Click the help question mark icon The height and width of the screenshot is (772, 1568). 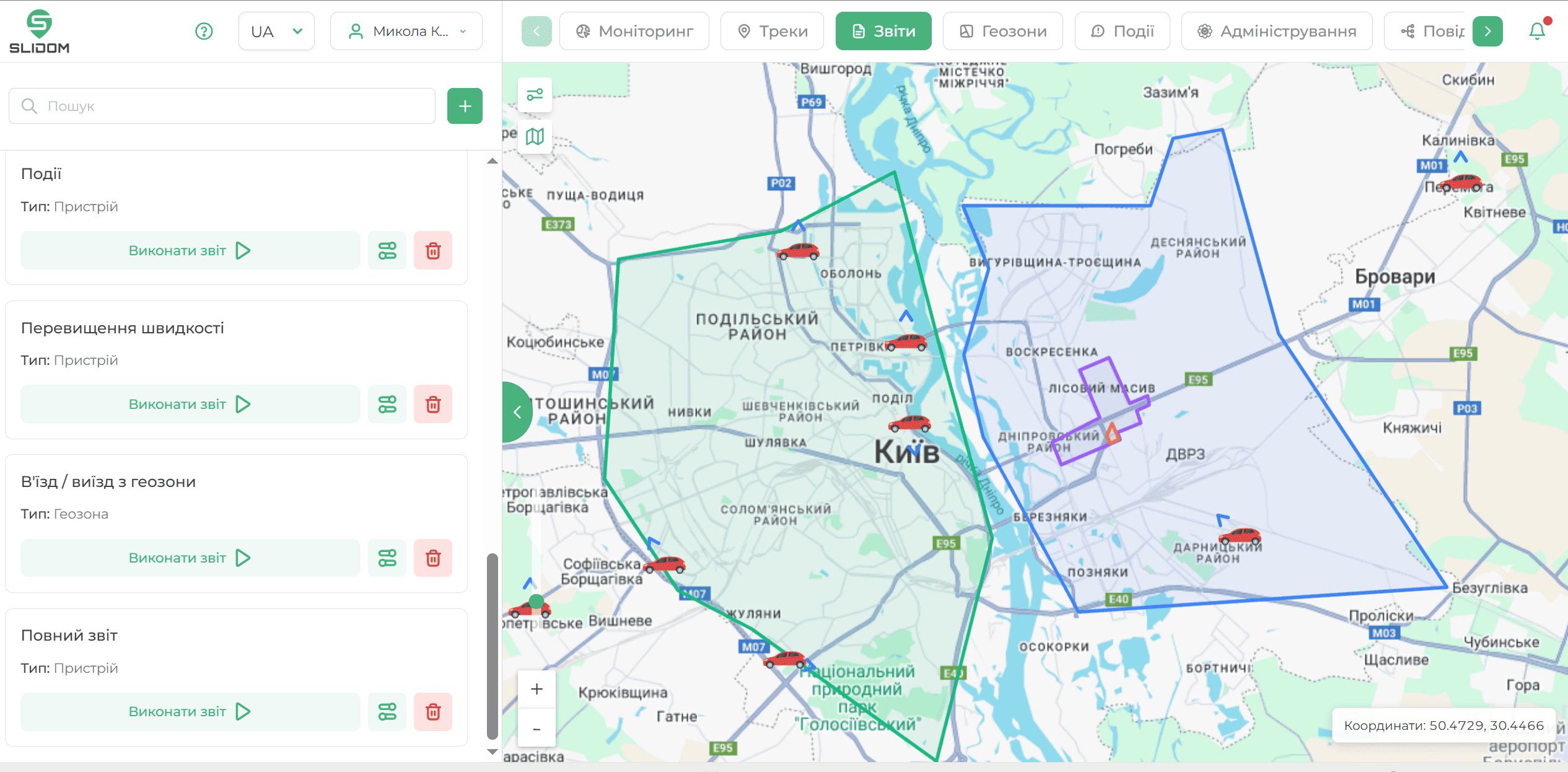coord(204,31)
